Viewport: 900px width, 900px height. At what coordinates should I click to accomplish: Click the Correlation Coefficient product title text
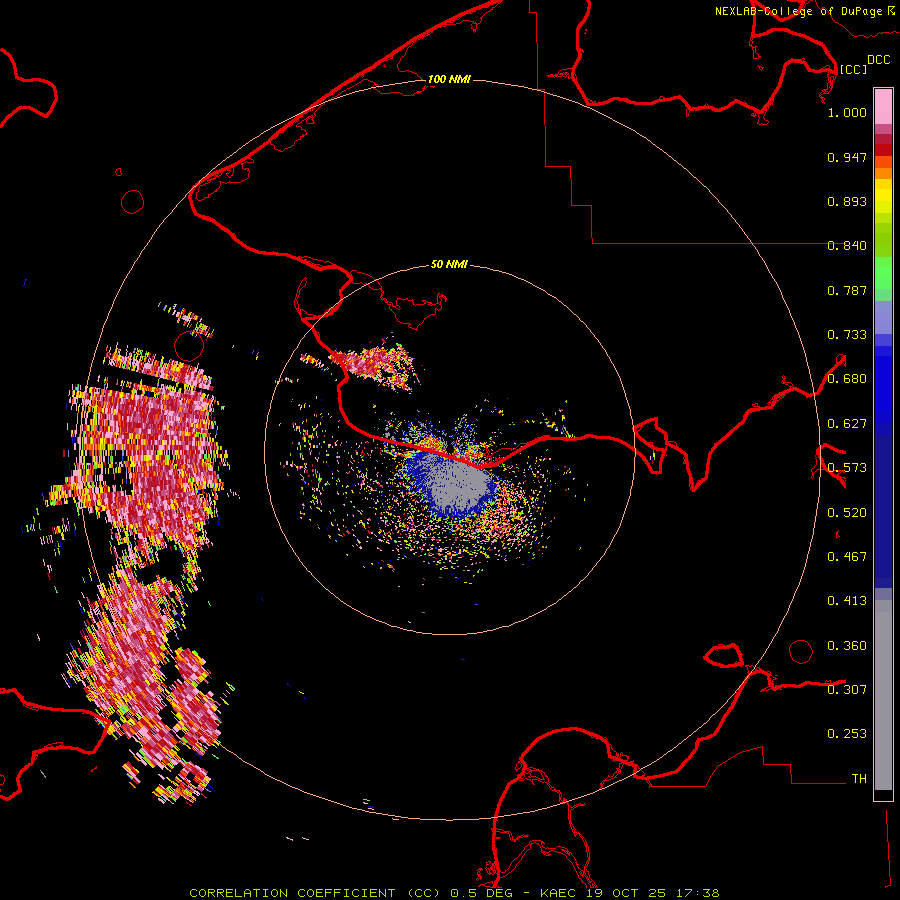click(315, 893)
